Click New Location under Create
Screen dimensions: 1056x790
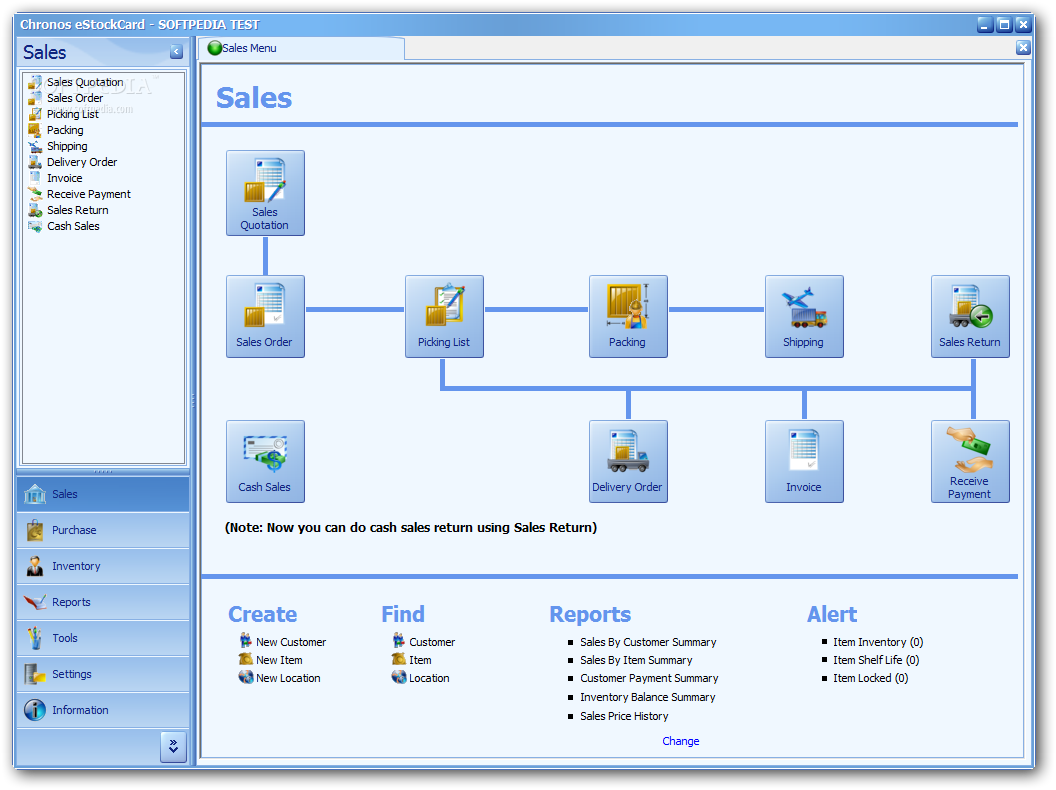pyautogui.click(x=288, y=678)
